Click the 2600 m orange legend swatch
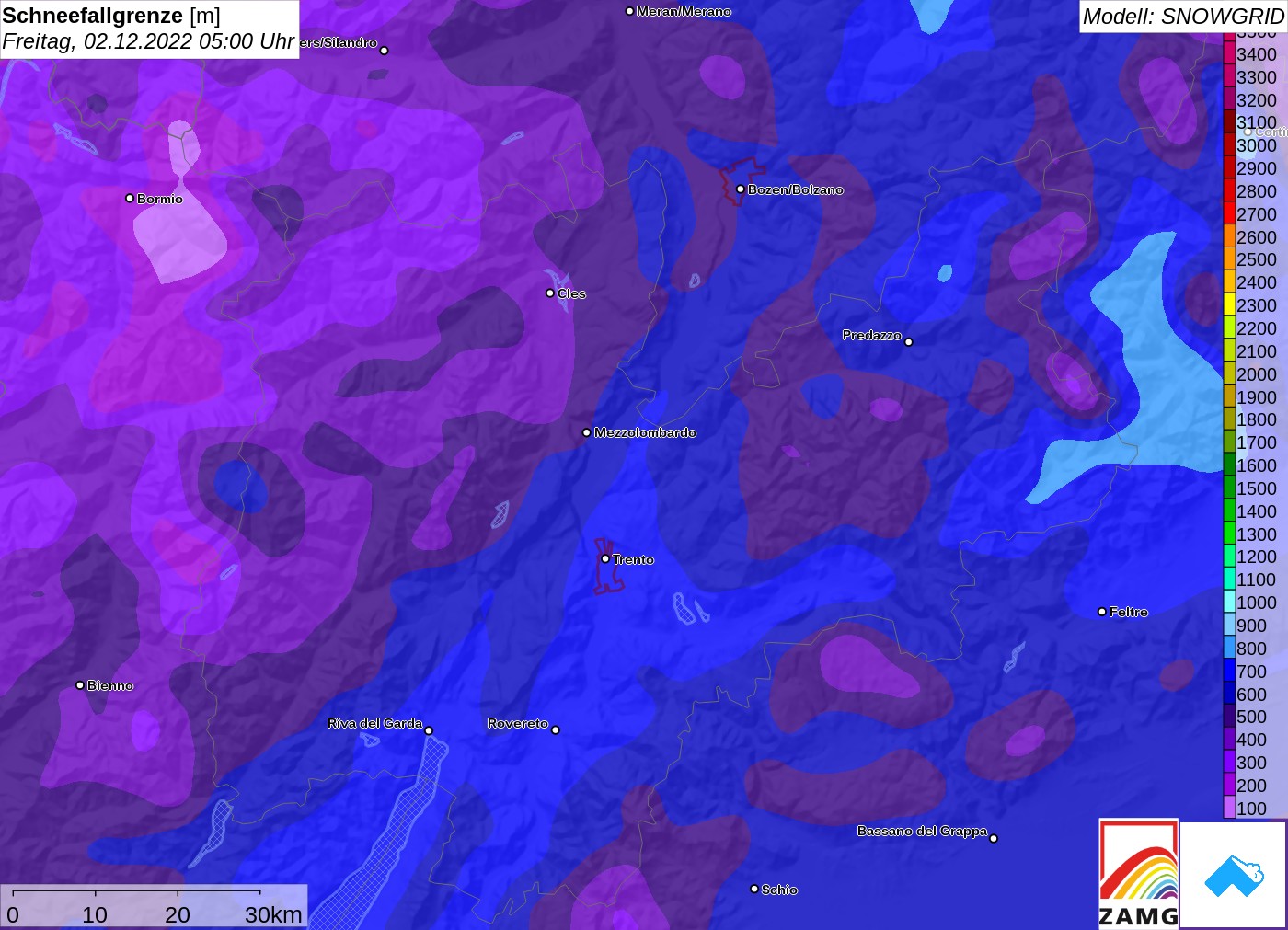Viewport: 1288px width, 930px height. 1229,236
